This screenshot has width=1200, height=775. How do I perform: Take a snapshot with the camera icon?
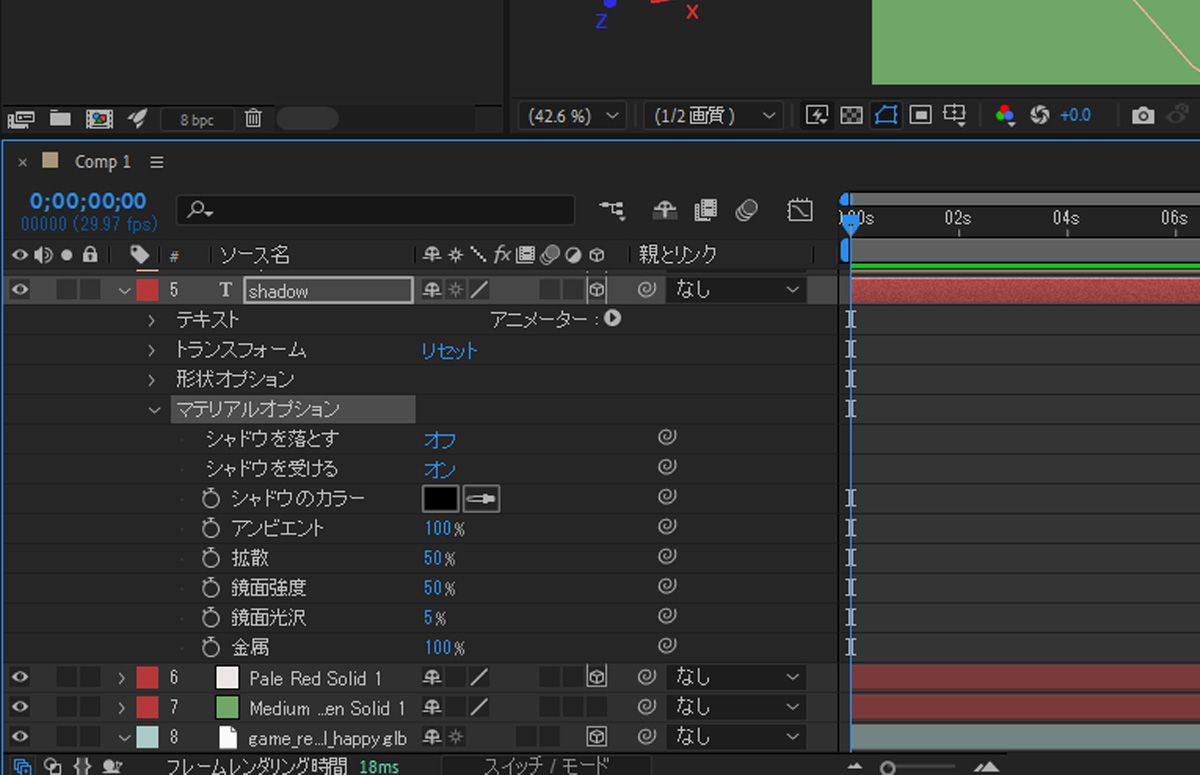coord(1143,115)
